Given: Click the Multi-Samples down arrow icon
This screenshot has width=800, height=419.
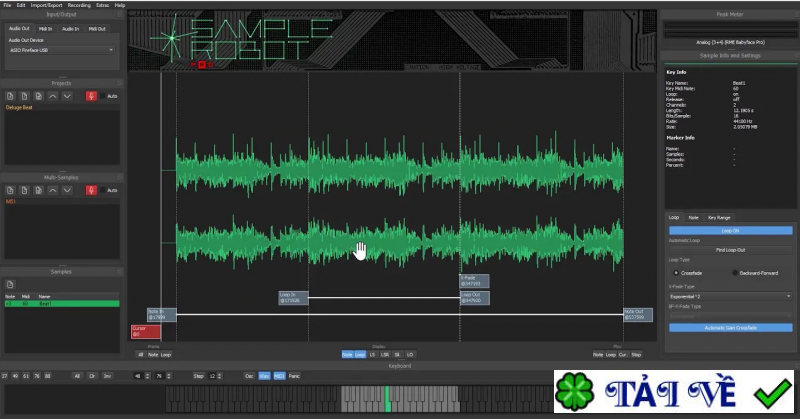Looking at the screenshot, I should [x=67, y=190].
